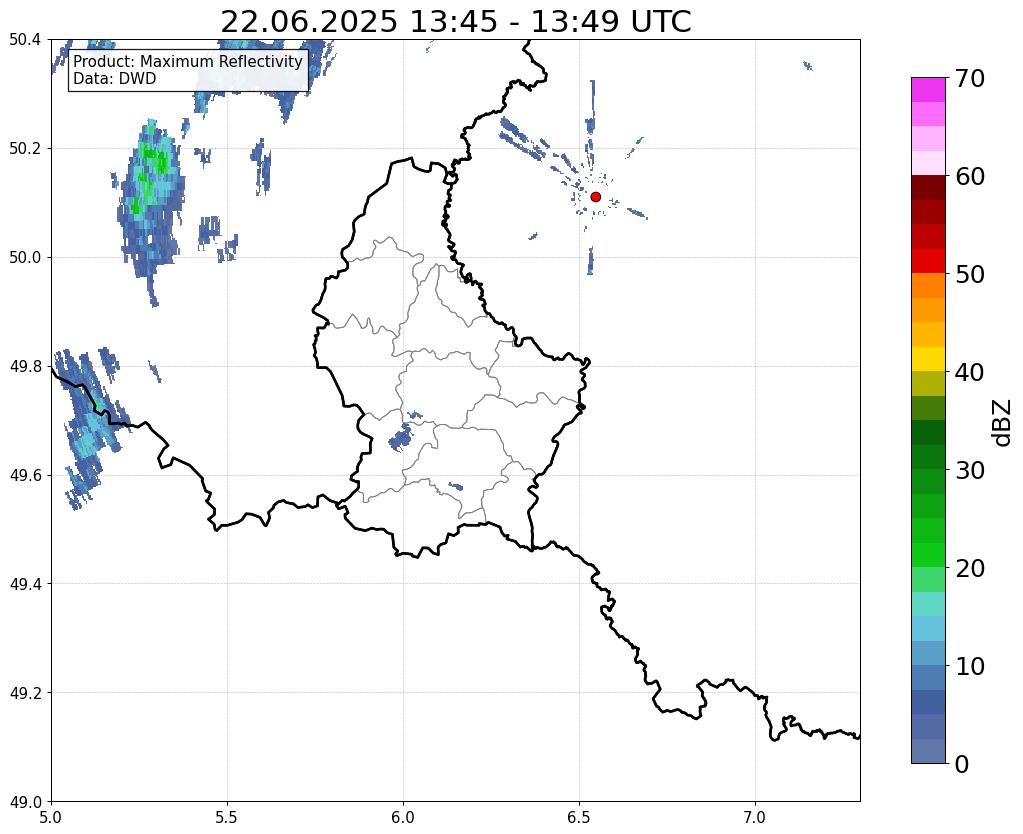1023x834 pixels.
Task: Click the "Product: Maximum Reflectivity" label
Action: (188, 61)
